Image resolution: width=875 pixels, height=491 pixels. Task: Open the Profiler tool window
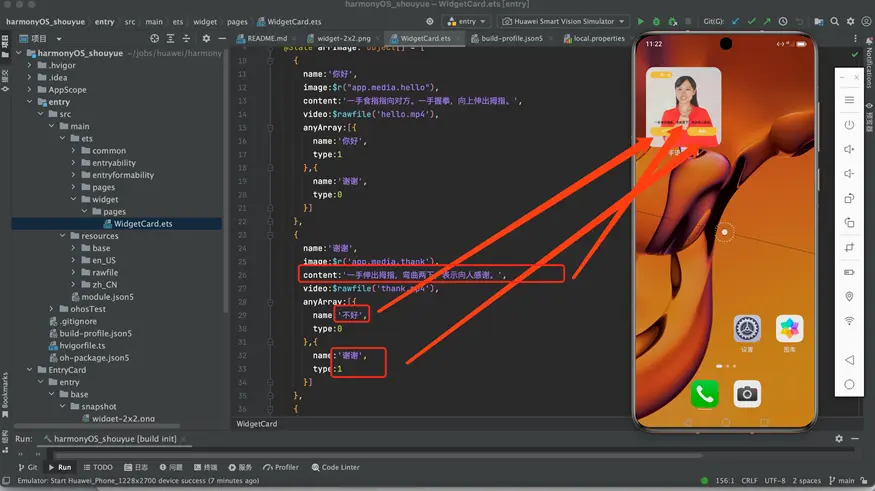coord(281,467)
